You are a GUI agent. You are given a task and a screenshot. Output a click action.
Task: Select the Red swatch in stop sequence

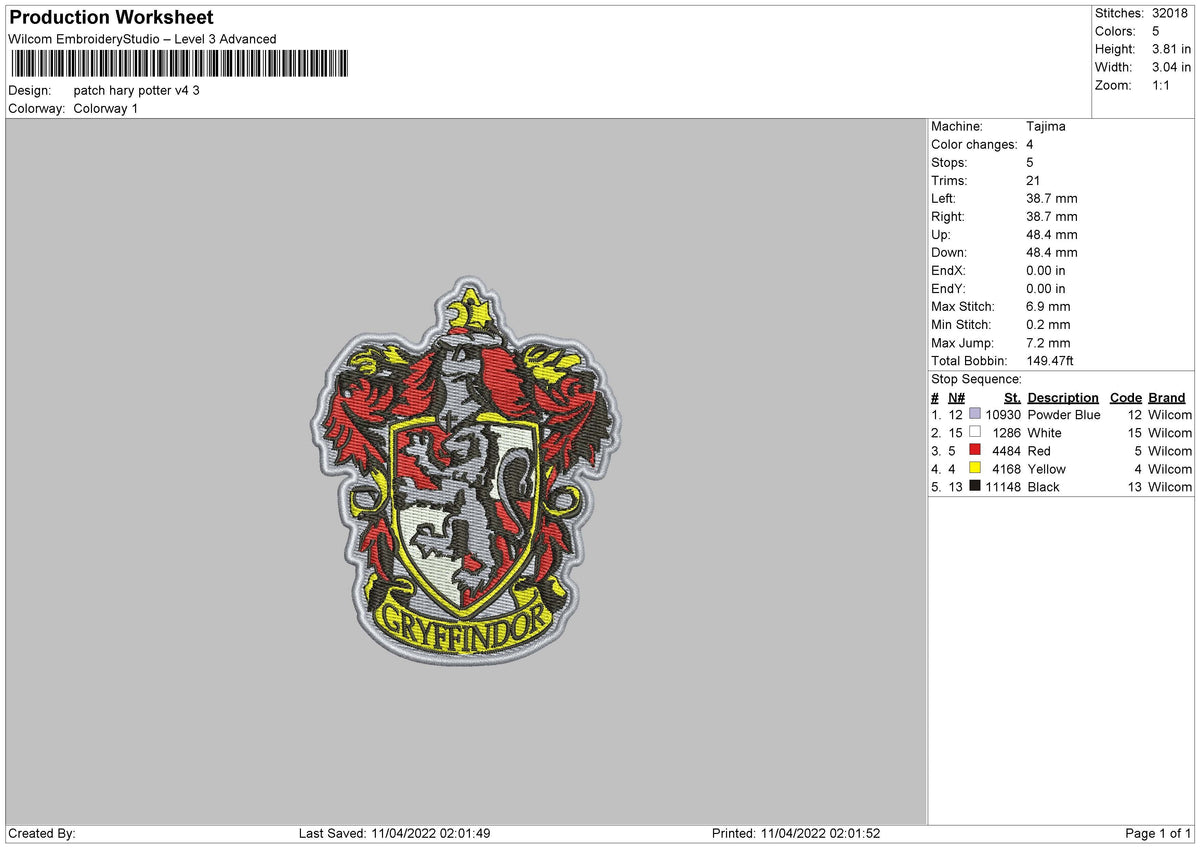tap(974, 450)
